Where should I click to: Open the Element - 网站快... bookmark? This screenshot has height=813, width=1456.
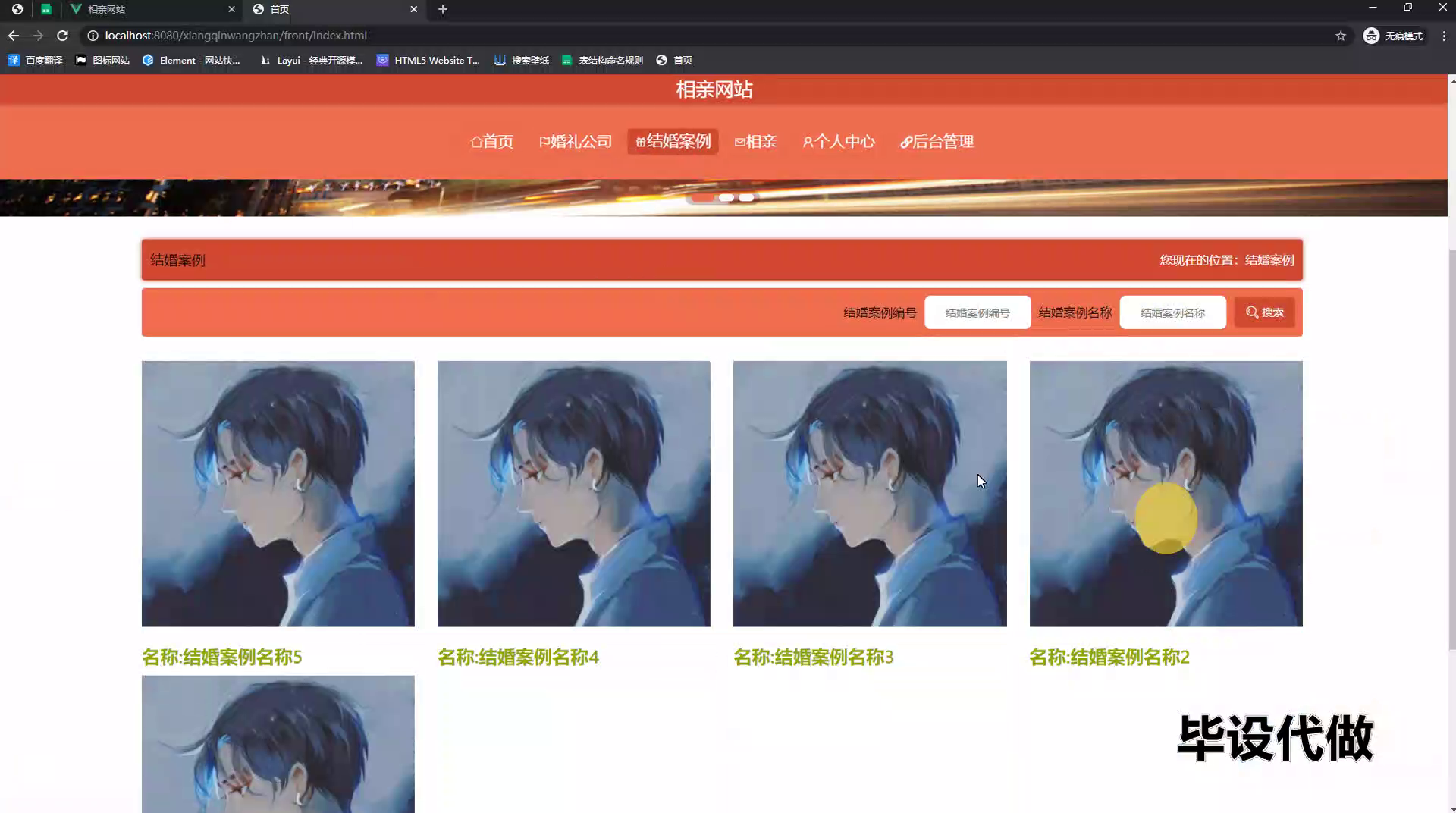pyautogui.click(x=191, y=60)
